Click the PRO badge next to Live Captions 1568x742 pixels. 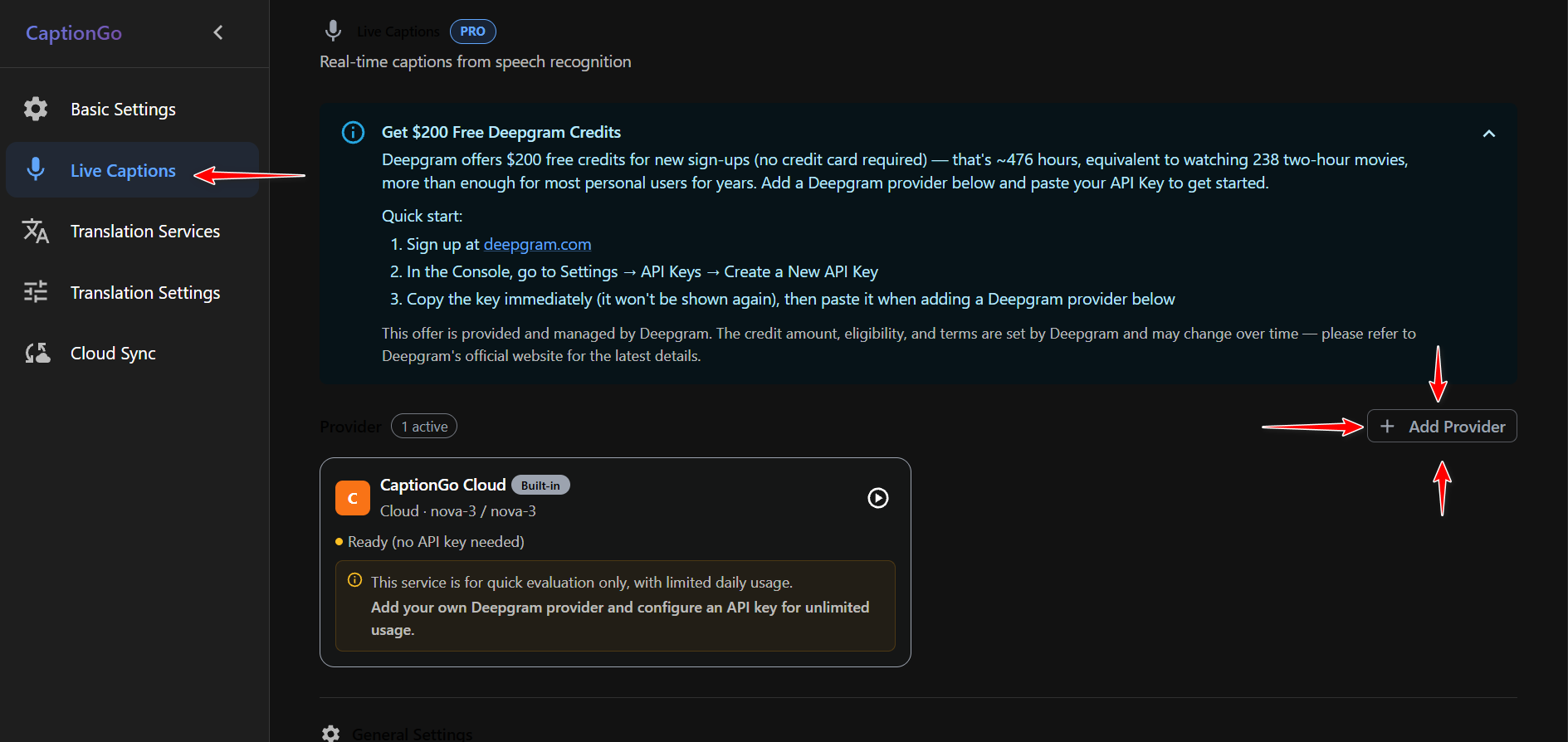tap(472, 32)
